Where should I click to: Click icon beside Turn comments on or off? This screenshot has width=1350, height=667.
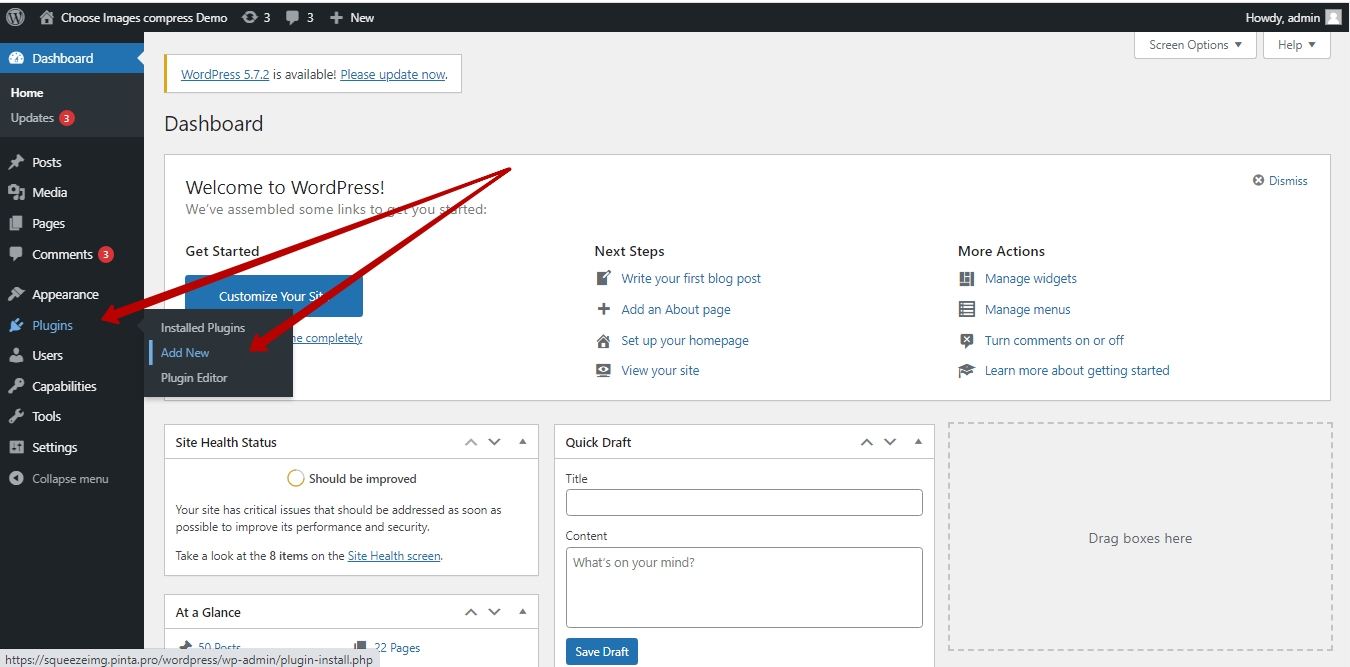tap(966, 340)
